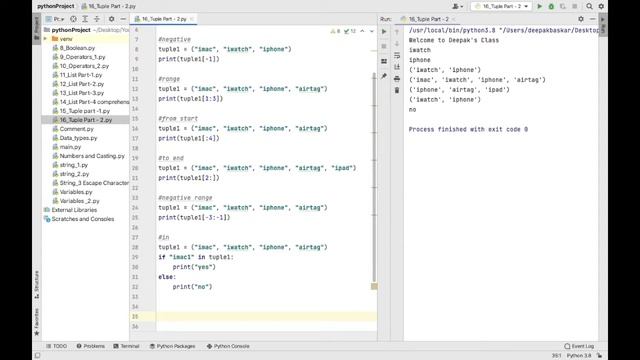This screenshot has width=640, height=360.
Task: Open 15_Tuple part -1.py file
Action: [84, 111]
